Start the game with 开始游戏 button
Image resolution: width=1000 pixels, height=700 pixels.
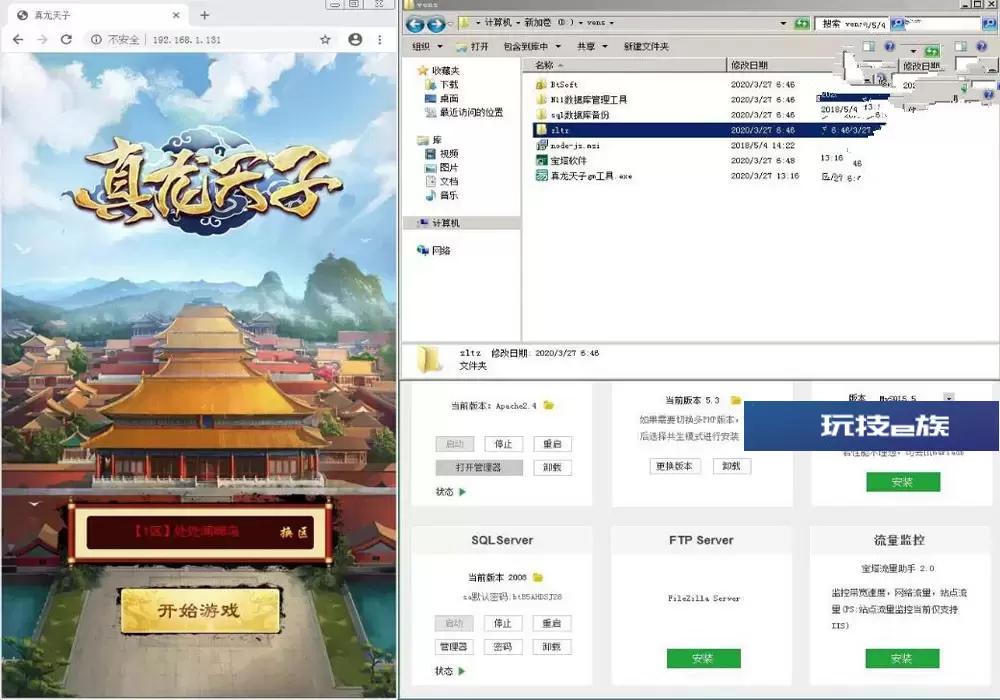200,610
